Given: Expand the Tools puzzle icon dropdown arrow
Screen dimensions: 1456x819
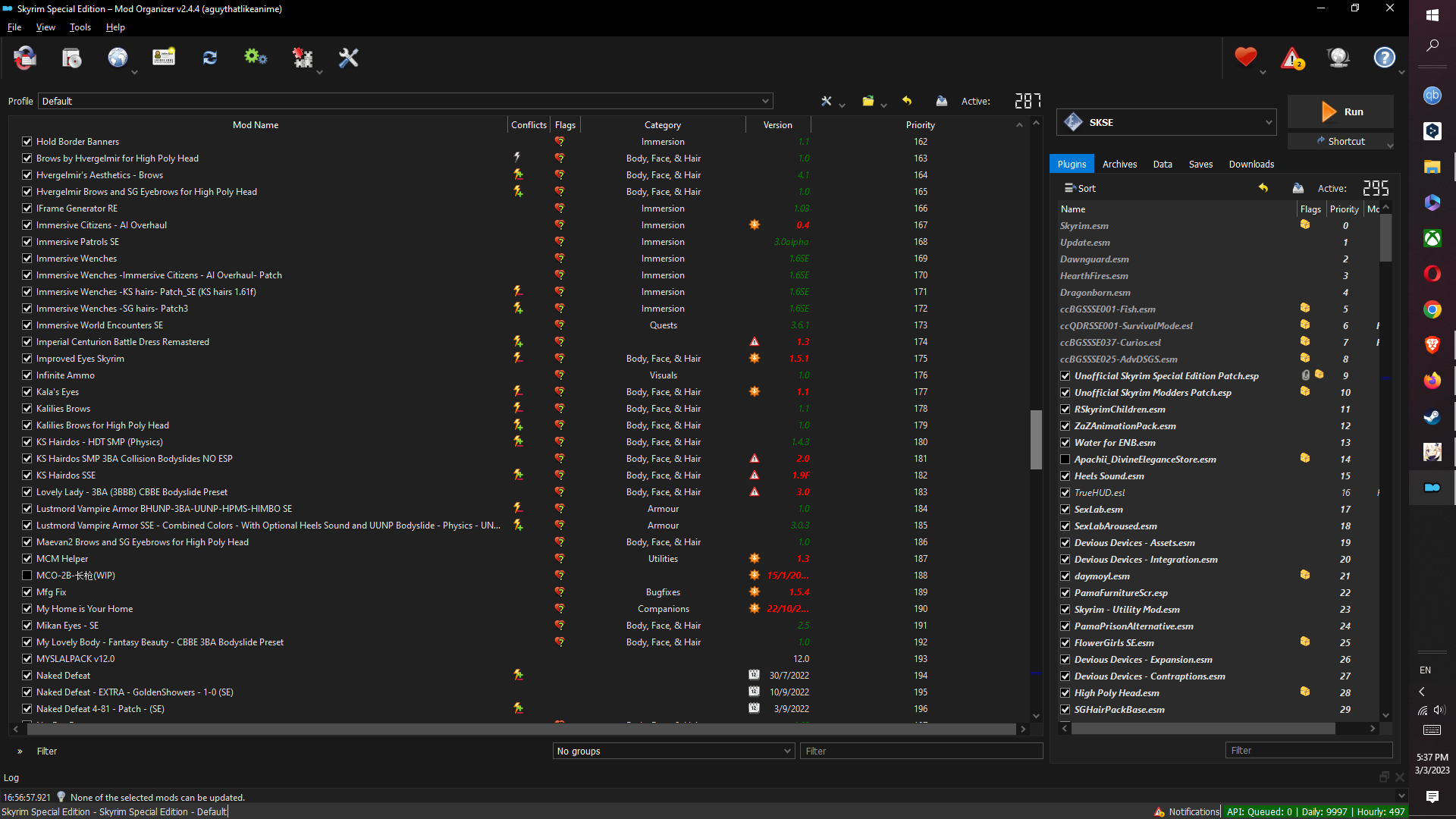Looking at the screenshot, I should [x=319, y=73].
